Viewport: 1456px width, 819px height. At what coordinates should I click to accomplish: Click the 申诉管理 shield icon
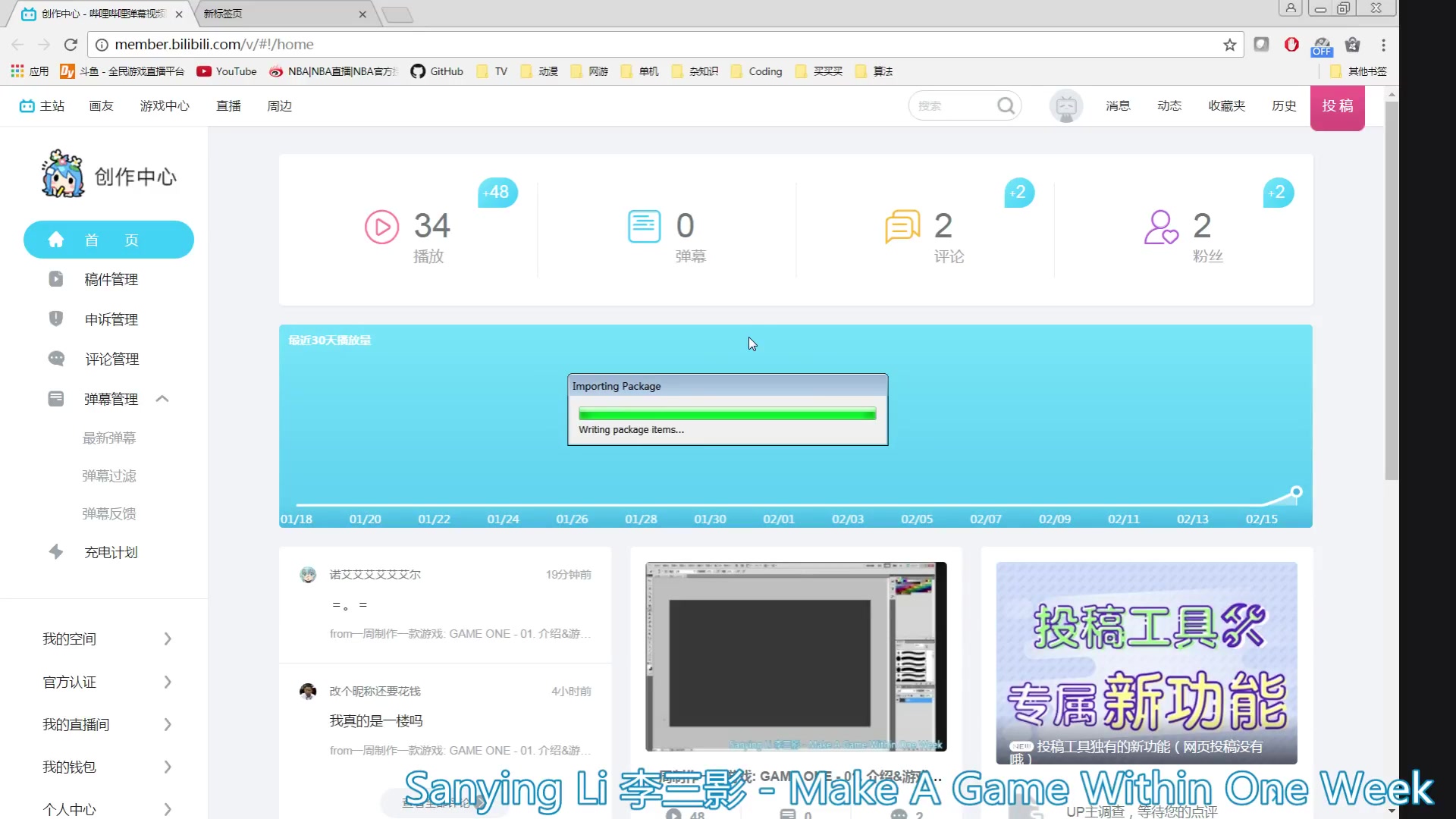(56, 318)
